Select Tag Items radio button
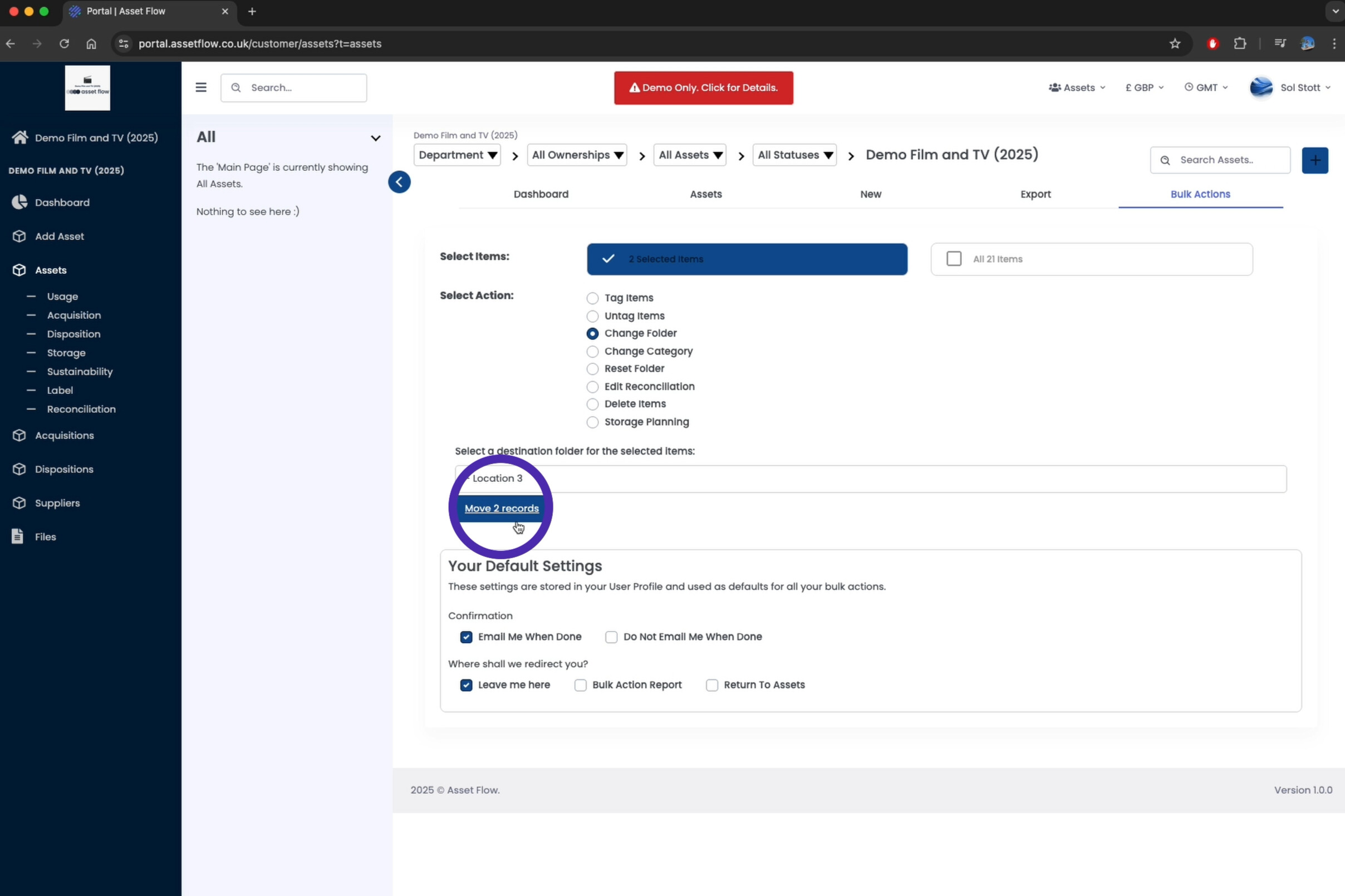The height and width of the screenshot is (896, 1345). [x=592, y=298]
